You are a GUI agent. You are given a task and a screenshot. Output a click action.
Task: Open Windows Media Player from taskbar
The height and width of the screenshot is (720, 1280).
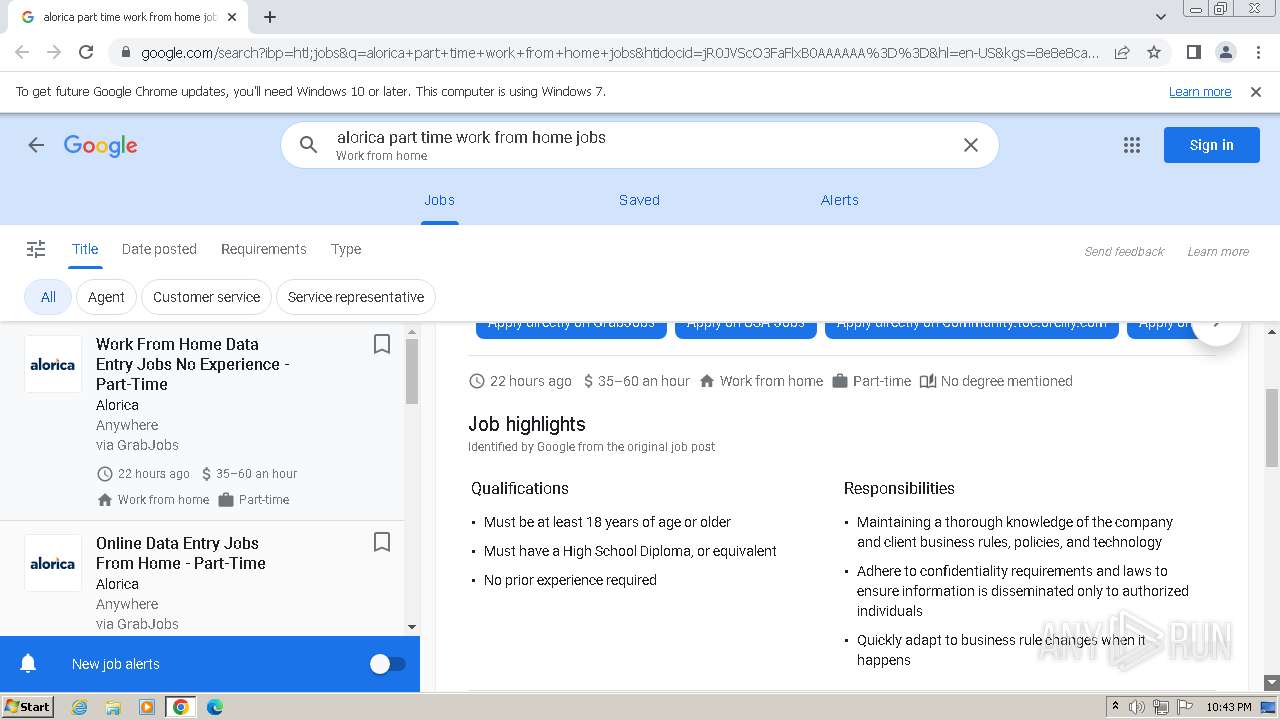(147, 707)
